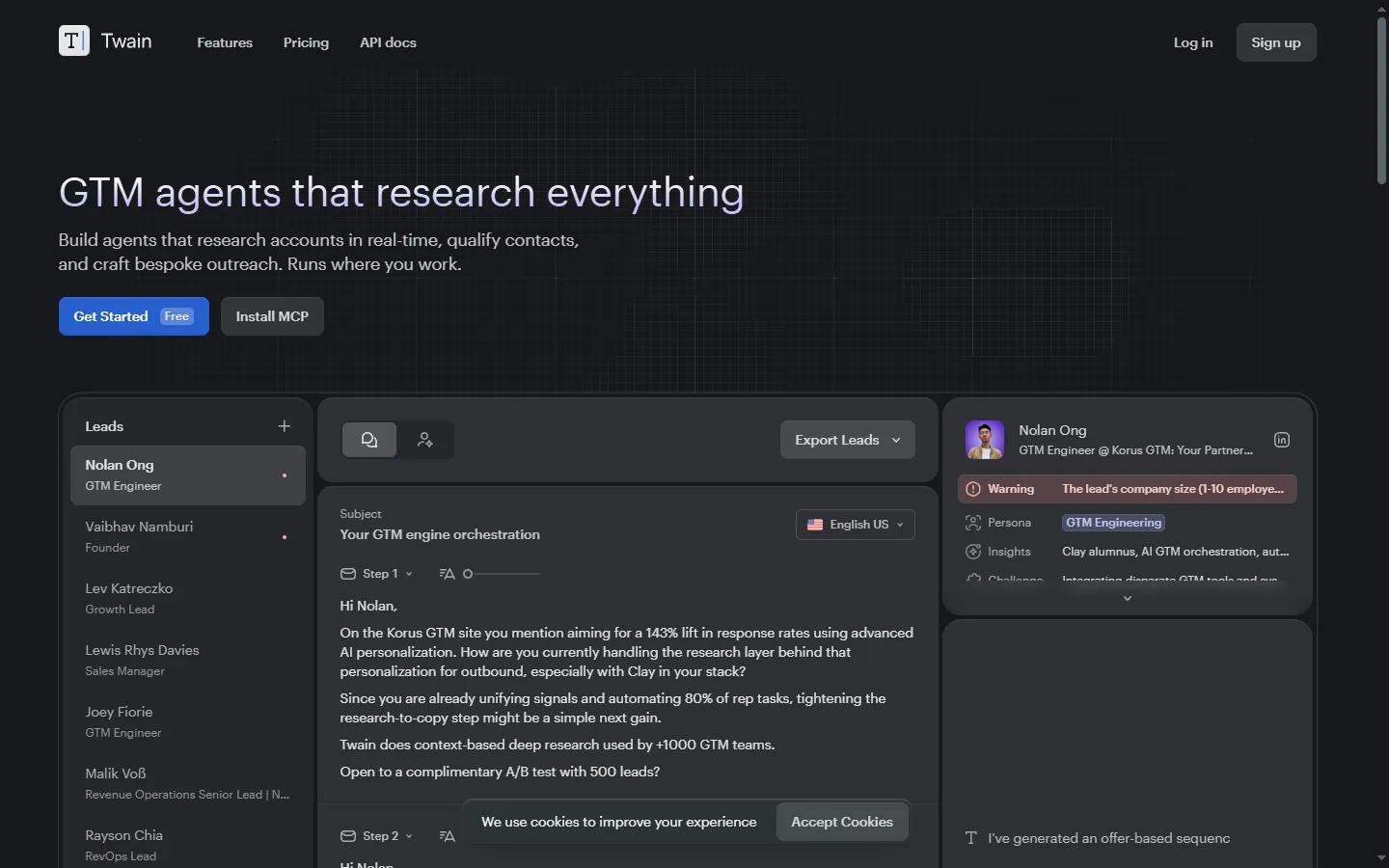This screenshot has width=1389, height=868.
Task: Open the Pricing page in the navbar
Action: click(x=306, y=42)
